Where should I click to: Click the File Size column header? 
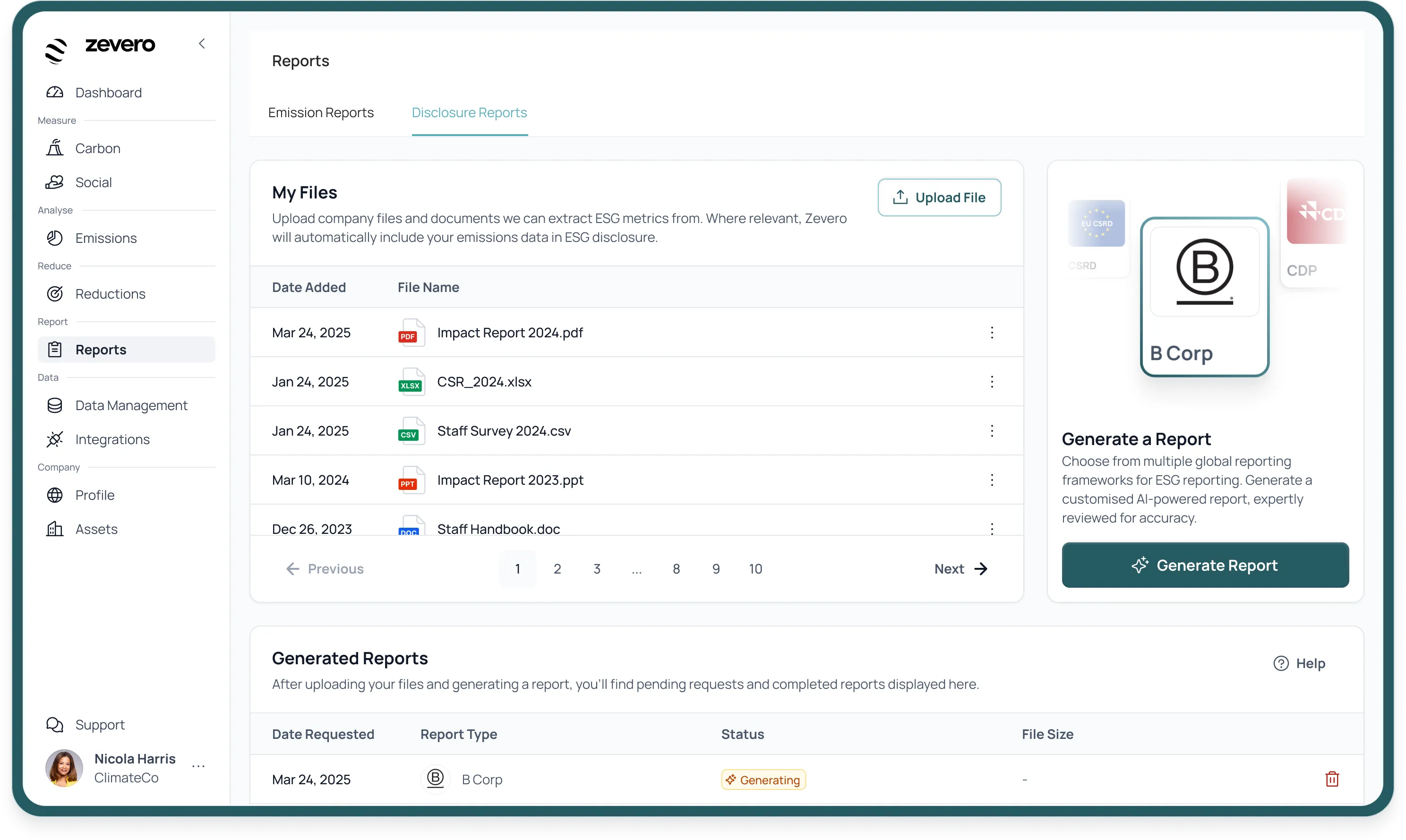(x=1047, y=734)
